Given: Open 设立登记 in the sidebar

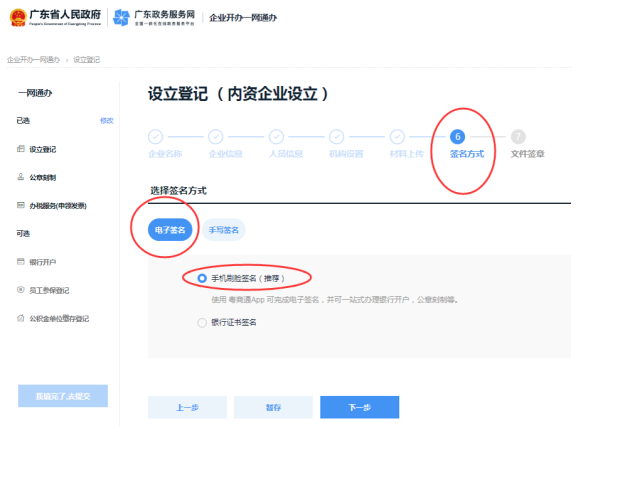Looking at the screenshot, I should click(42, 149).
